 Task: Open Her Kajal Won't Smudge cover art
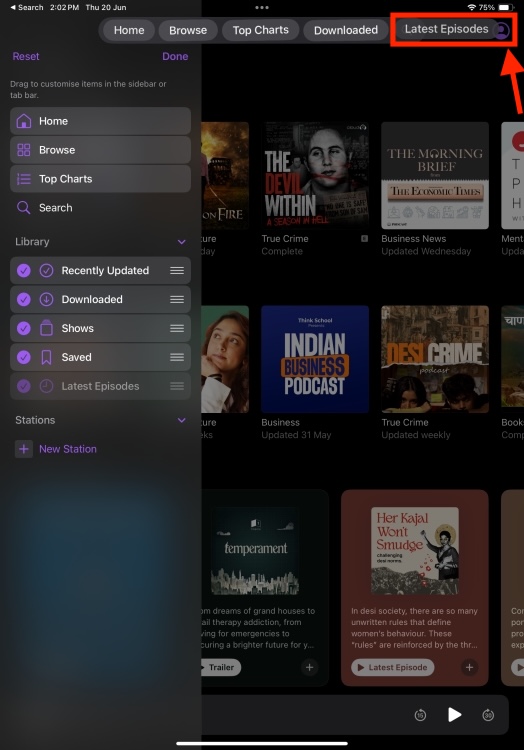click(x=415, y=551)
